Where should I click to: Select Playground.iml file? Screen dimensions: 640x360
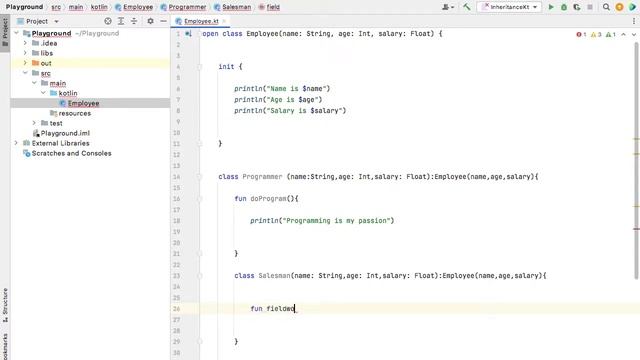[65, 133]
